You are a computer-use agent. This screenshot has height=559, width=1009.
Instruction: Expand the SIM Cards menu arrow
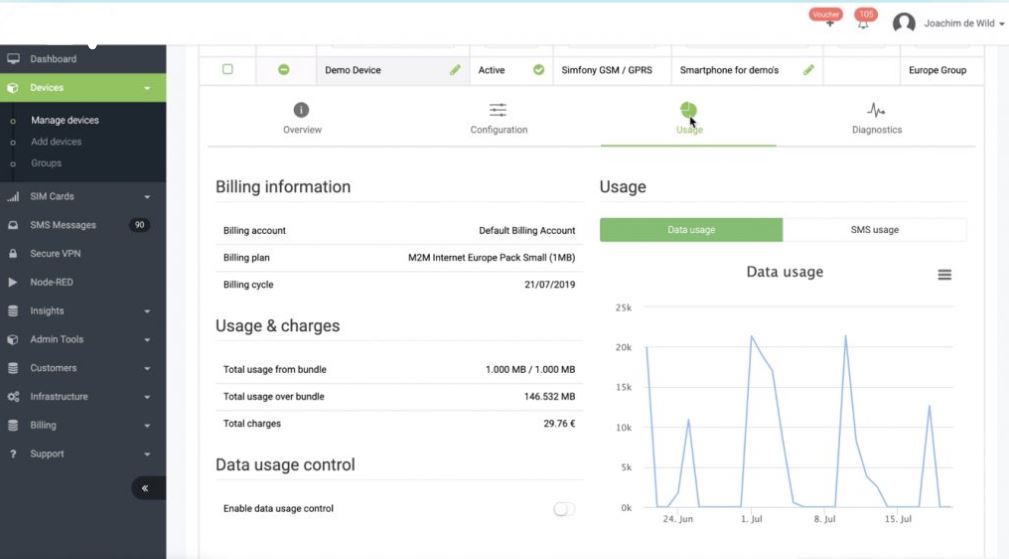[147, 197]
